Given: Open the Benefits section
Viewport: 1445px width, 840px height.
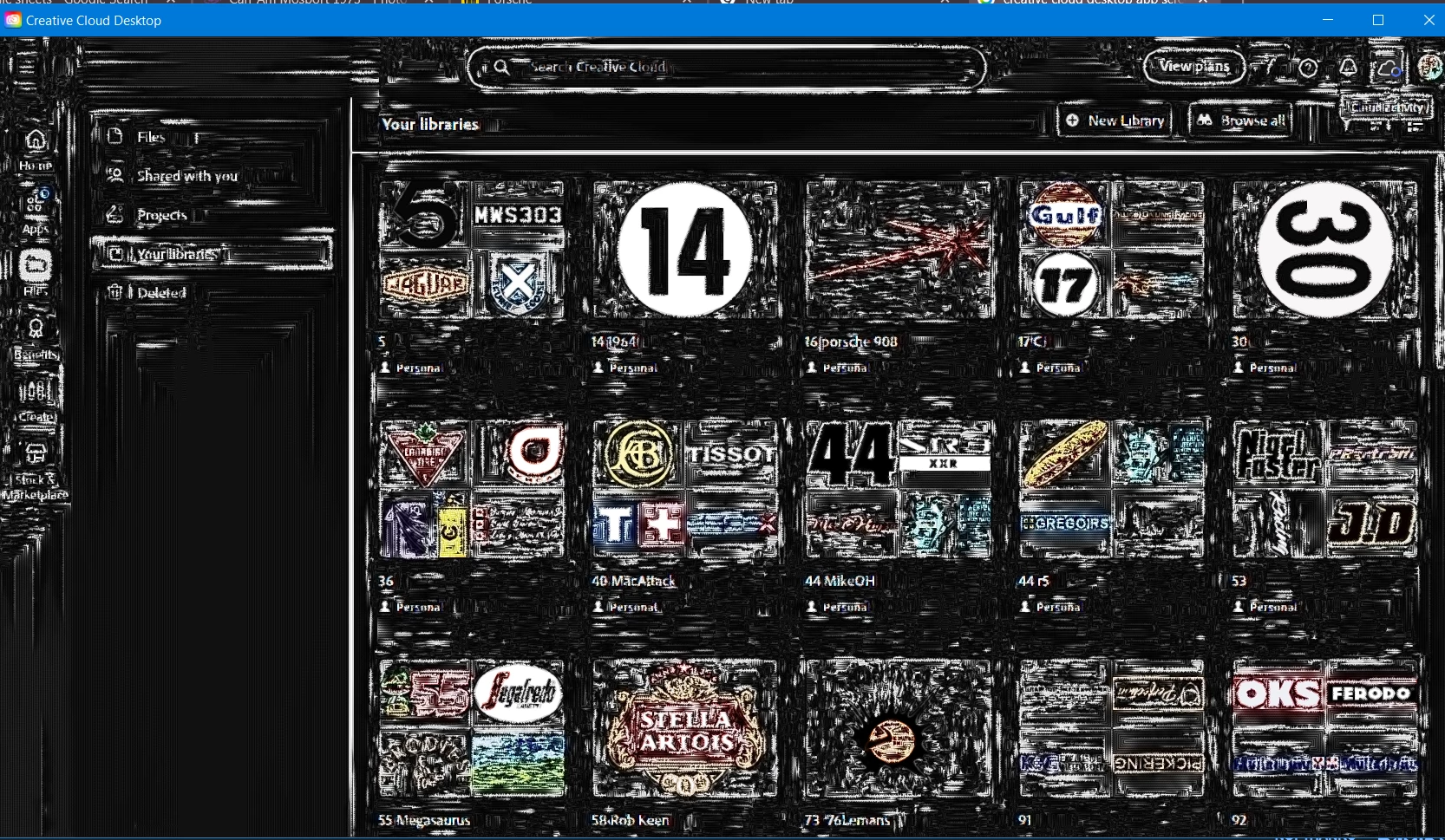Looking at the screenshot, I should 36,338.
